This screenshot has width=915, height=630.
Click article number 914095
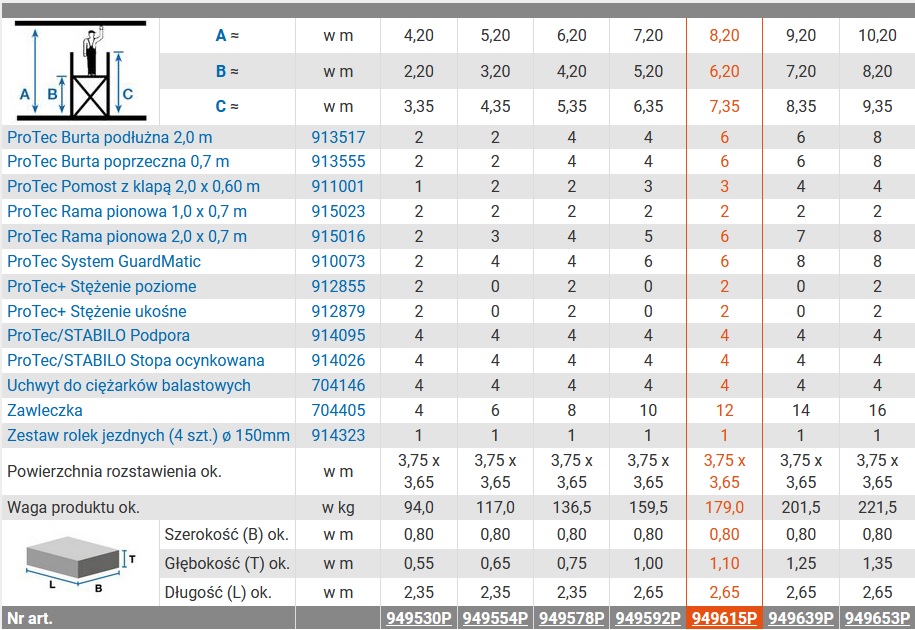(338, 335)
